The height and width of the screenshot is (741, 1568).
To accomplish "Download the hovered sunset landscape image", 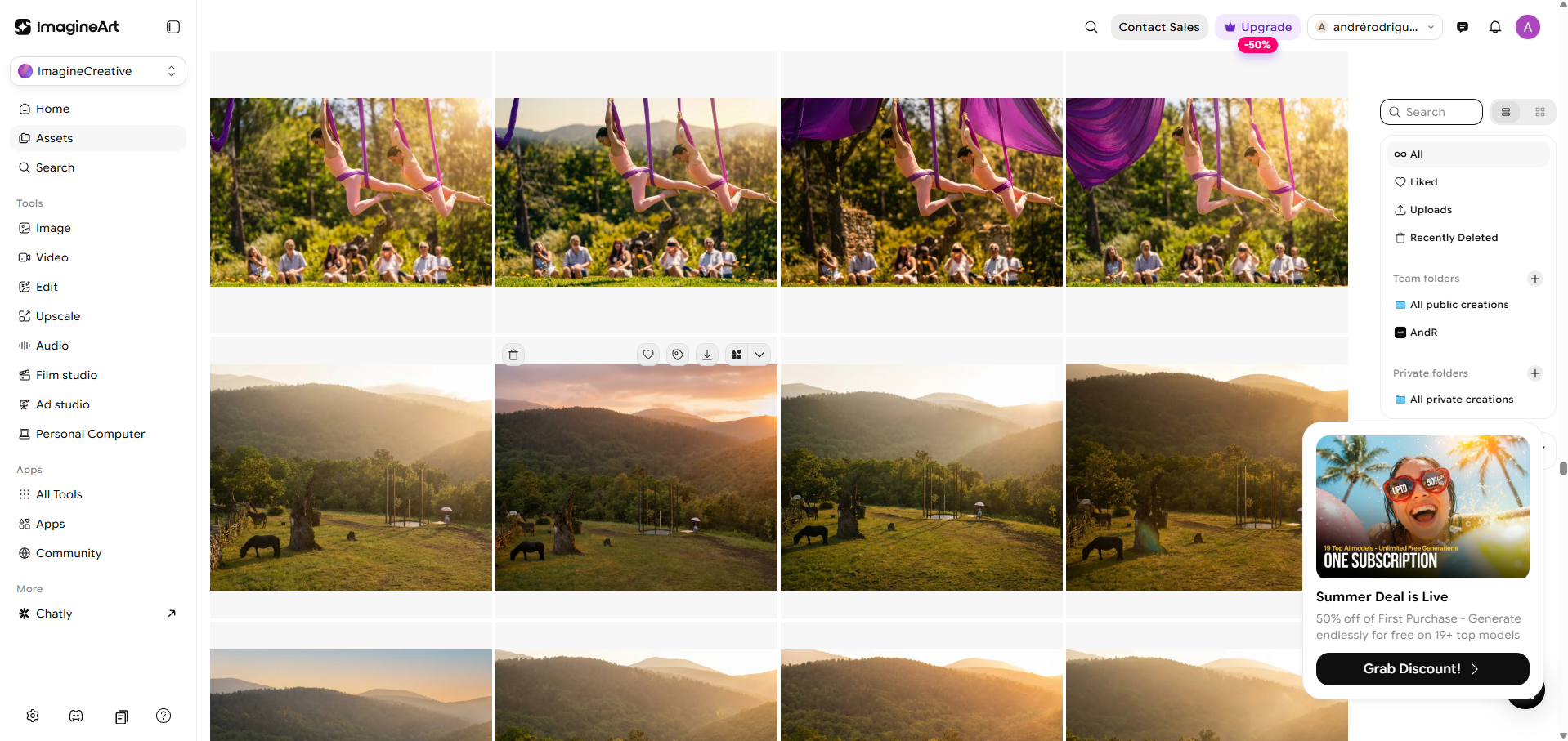I will (x=707, y=355).
